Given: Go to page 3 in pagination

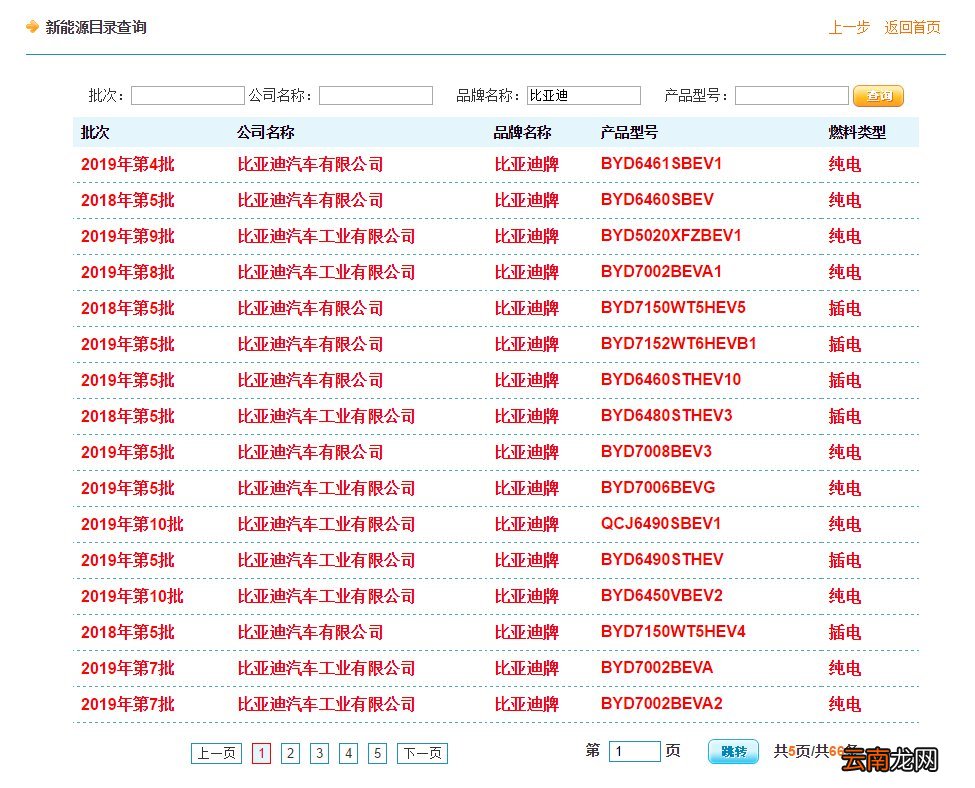Looking at the screenshot, I should click(320, 753).
